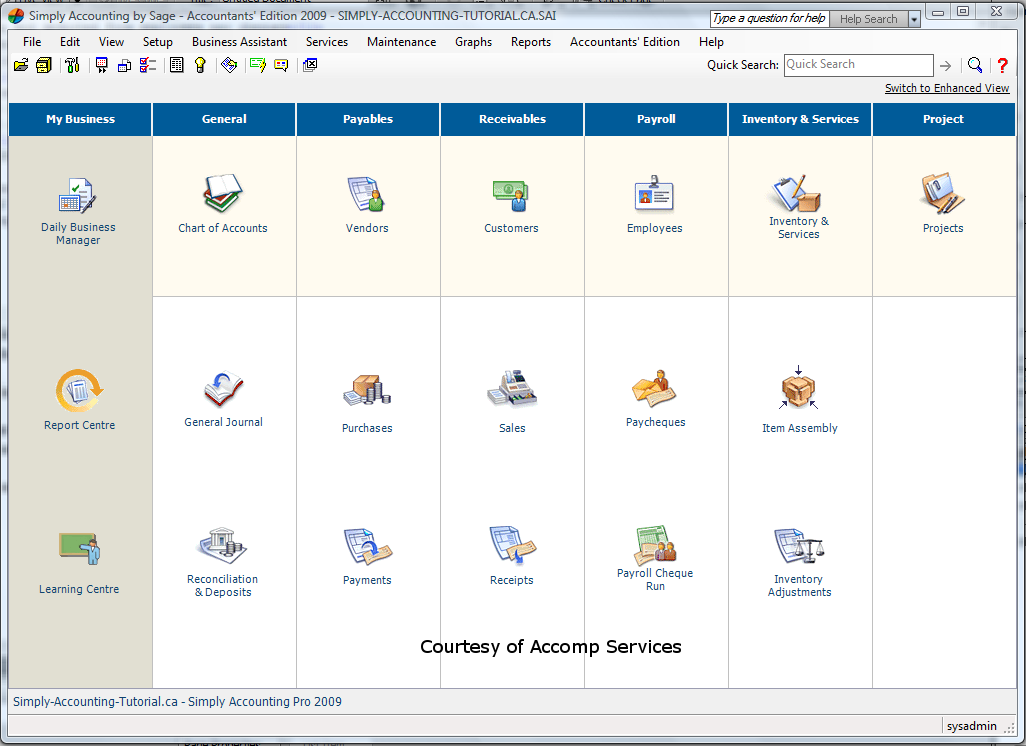
Task: Open the Edit menu
Action: pyautogui.click(x=70, y=42)
